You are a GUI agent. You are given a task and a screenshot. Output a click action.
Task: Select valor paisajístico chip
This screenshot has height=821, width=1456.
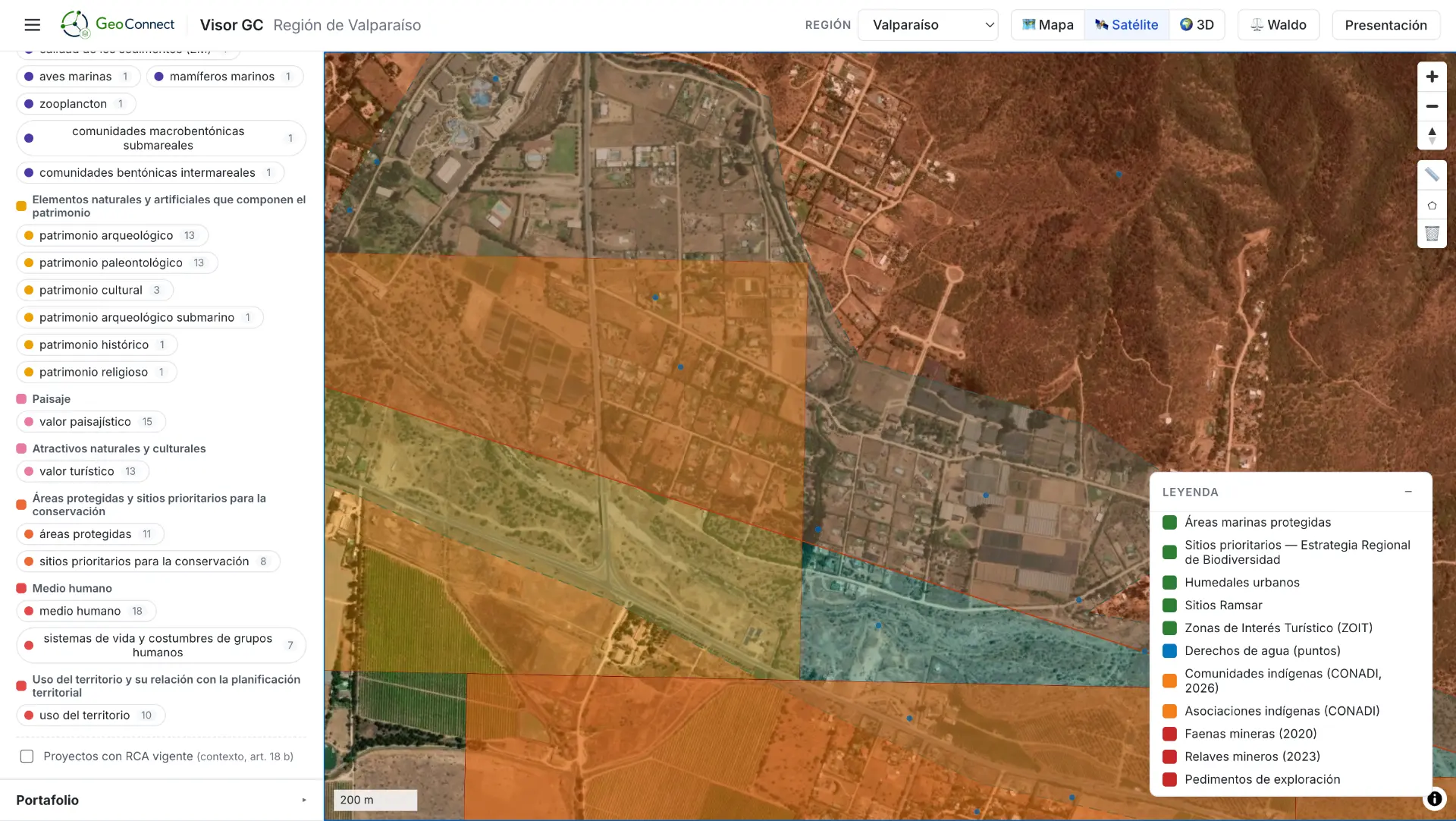pos(91,422)
